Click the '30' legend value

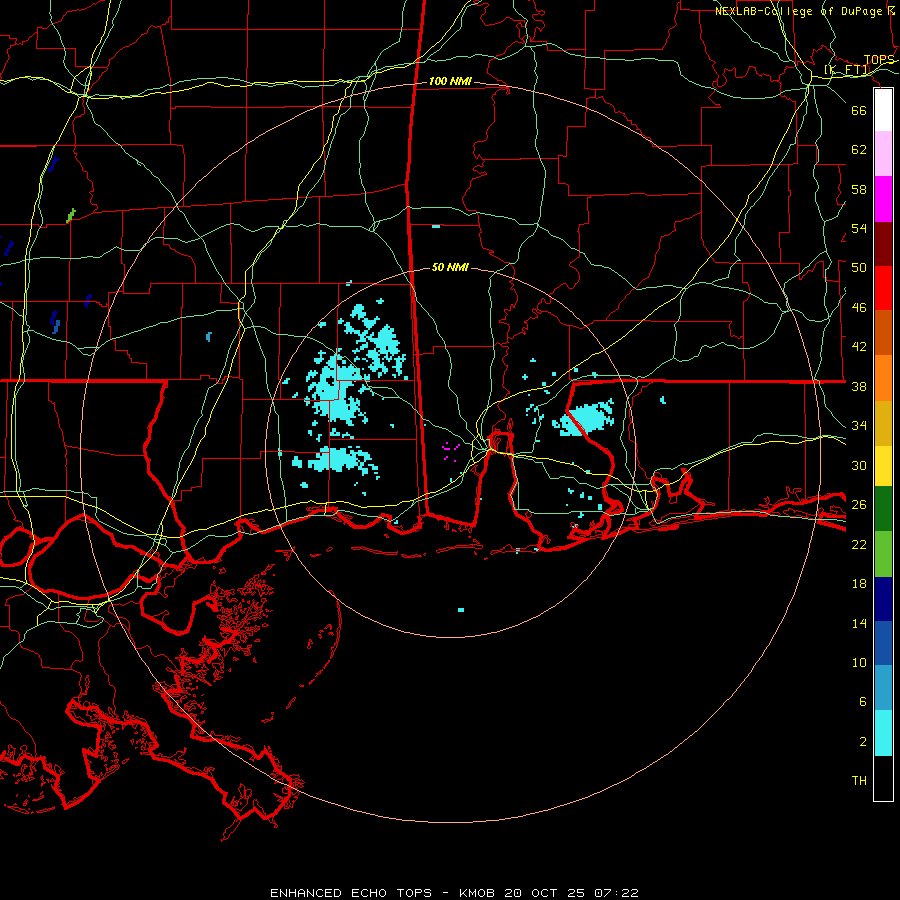859,465
